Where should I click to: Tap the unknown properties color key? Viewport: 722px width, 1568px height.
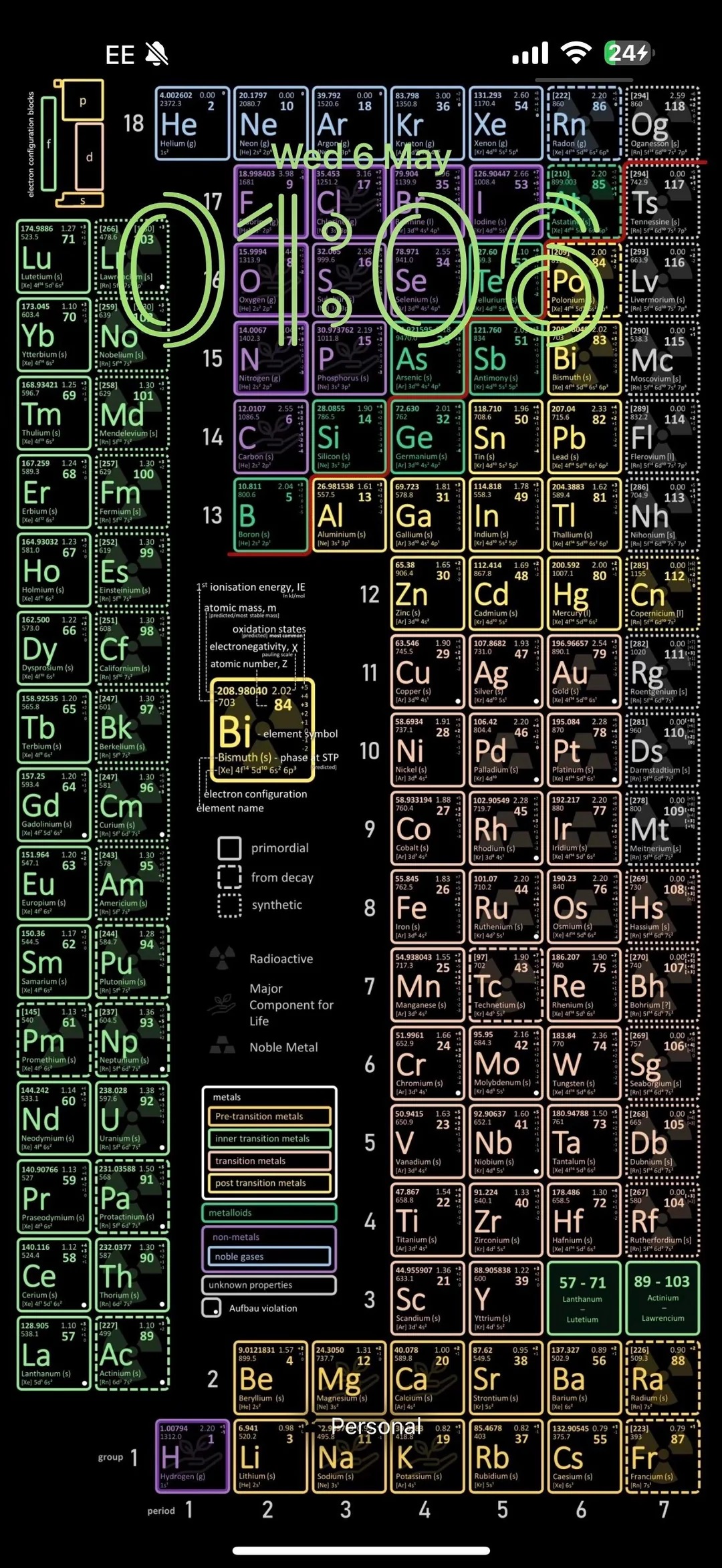pyautogui.click(x=269, y=1285)
